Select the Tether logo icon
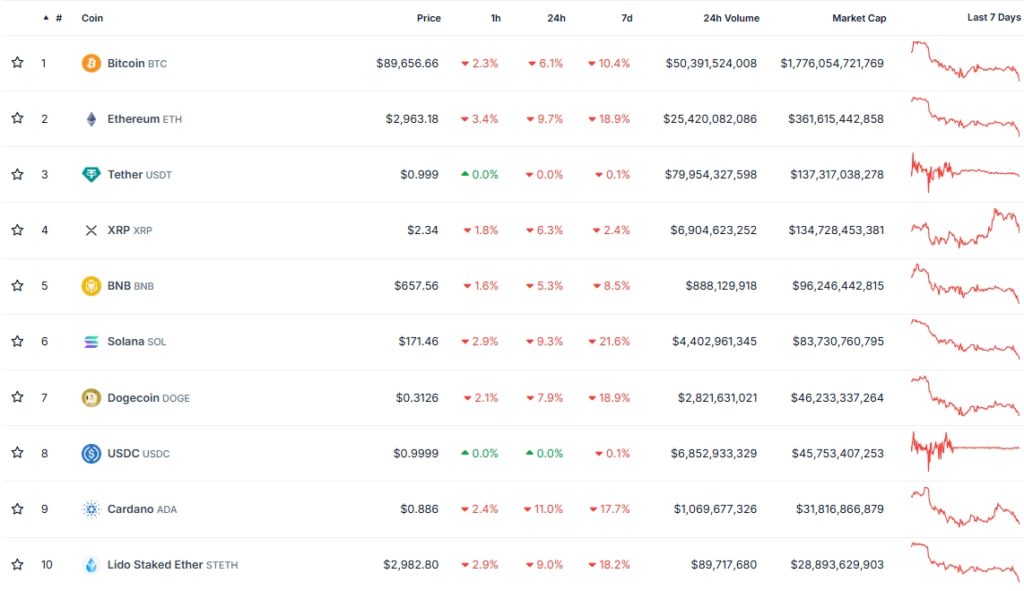 [91, 174]
